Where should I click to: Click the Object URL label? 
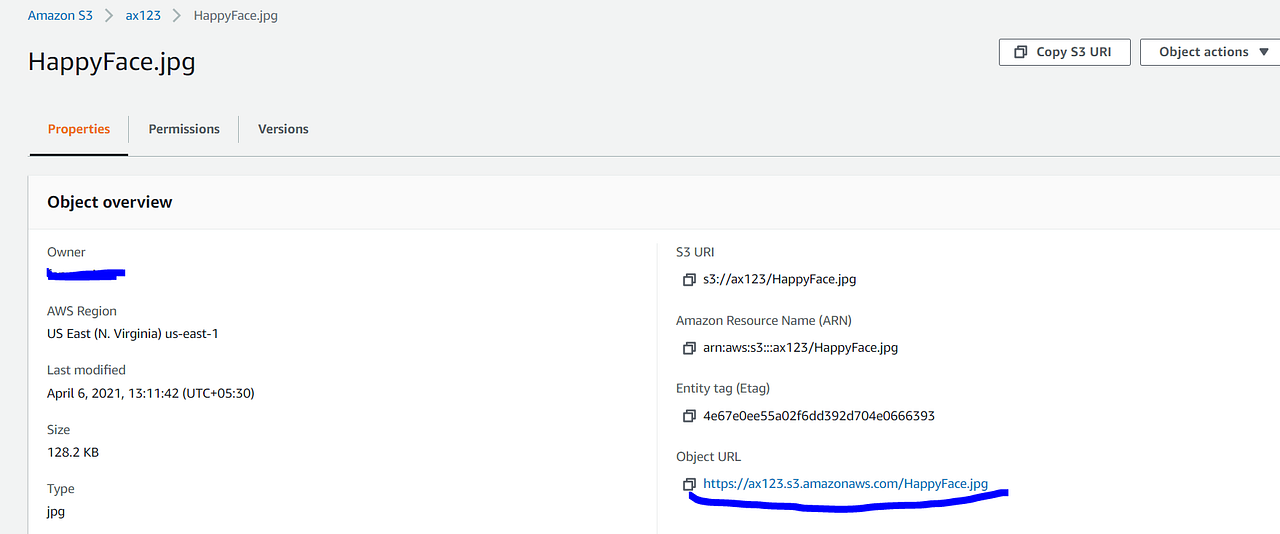click(709, 457)
